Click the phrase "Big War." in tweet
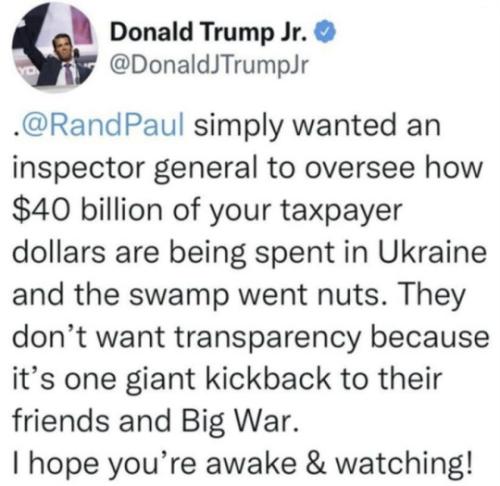 (239, 421)
